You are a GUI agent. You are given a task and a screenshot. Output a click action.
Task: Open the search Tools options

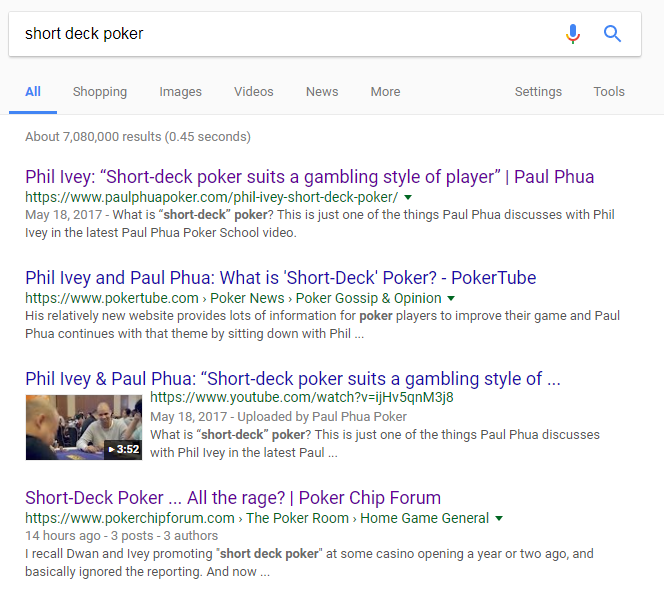point(609,92)
